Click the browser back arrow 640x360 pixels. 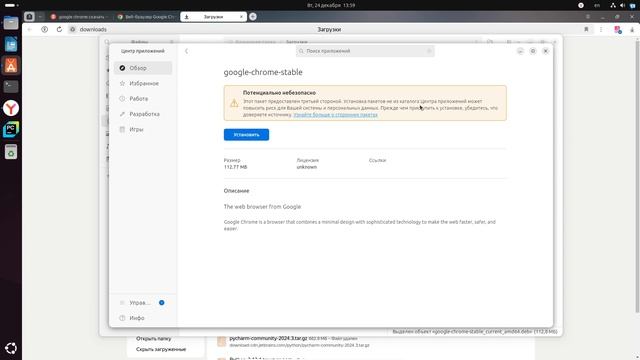(29, 29)
